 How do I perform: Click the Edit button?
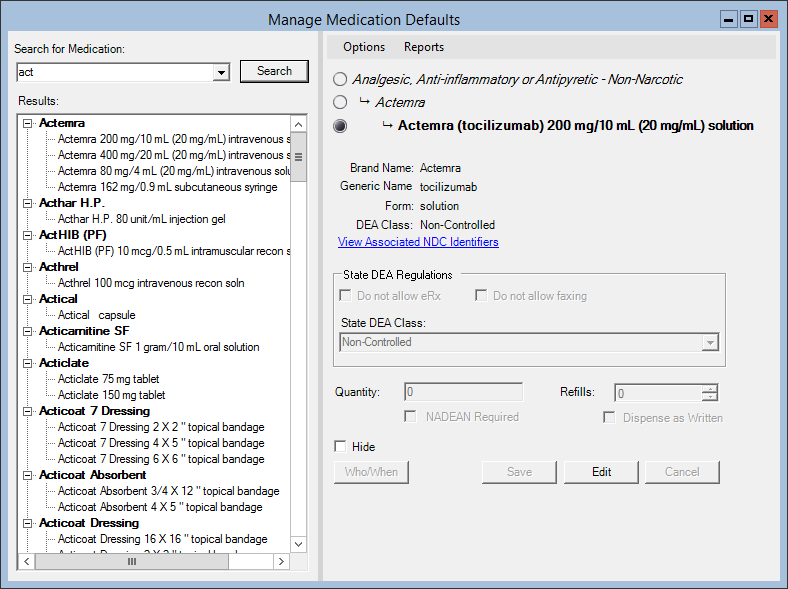click(601, 472)
